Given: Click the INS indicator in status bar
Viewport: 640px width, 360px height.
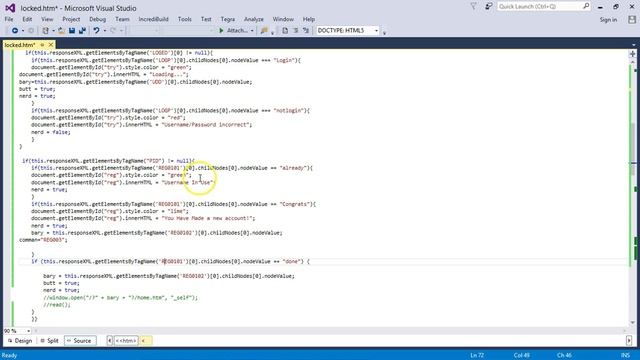Looking at the screenshot, I should [626, 356].
